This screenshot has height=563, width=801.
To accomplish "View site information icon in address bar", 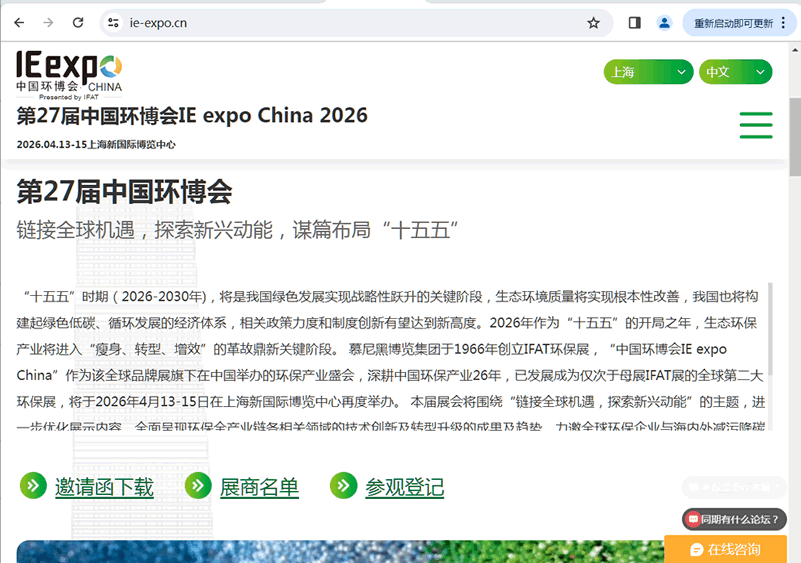I will (x=113, y=23).
